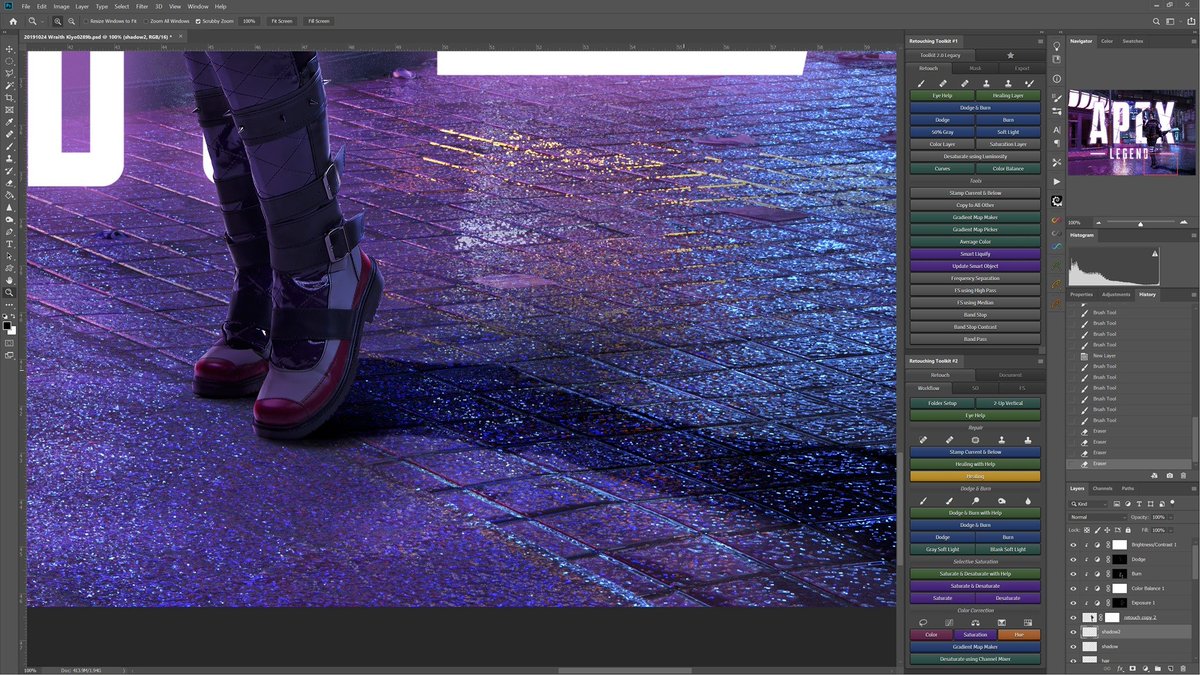Click the foreground color swatch
Viewport: 1200px width, 675px height.
tap(7, 324)
